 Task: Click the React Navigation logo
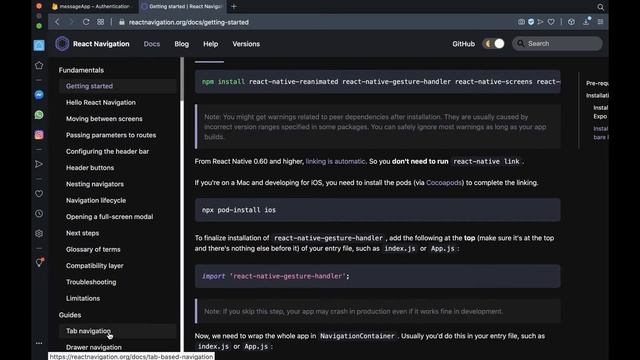pos(62,44)
